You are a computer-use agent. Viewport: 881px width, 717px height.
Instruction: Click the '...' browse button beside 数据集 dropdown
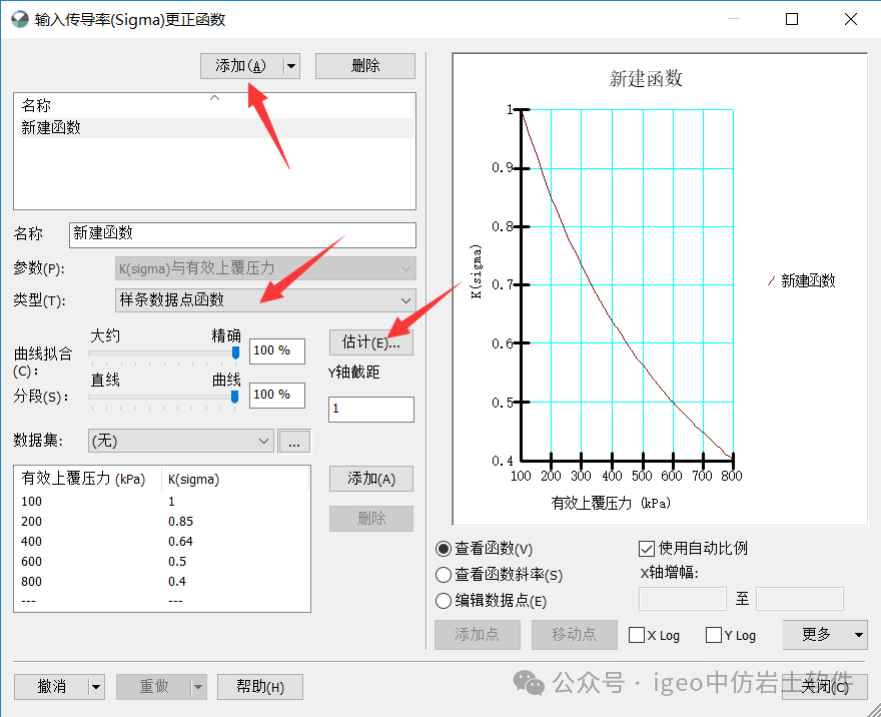[x=294, y=440]
